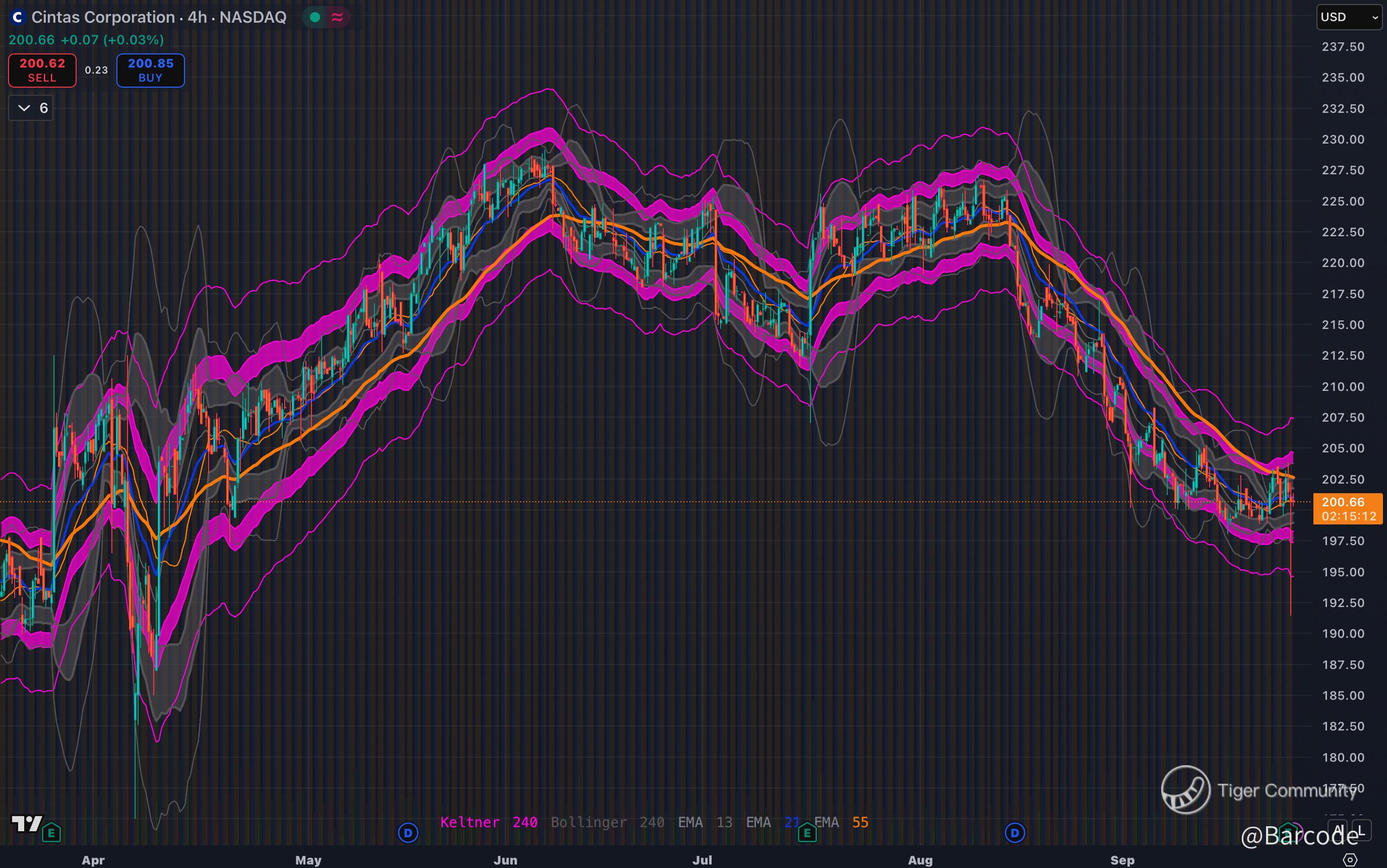1387x868 pixels.
Task: Collapse the indicator legend showing 6
Action: point(31,108)
